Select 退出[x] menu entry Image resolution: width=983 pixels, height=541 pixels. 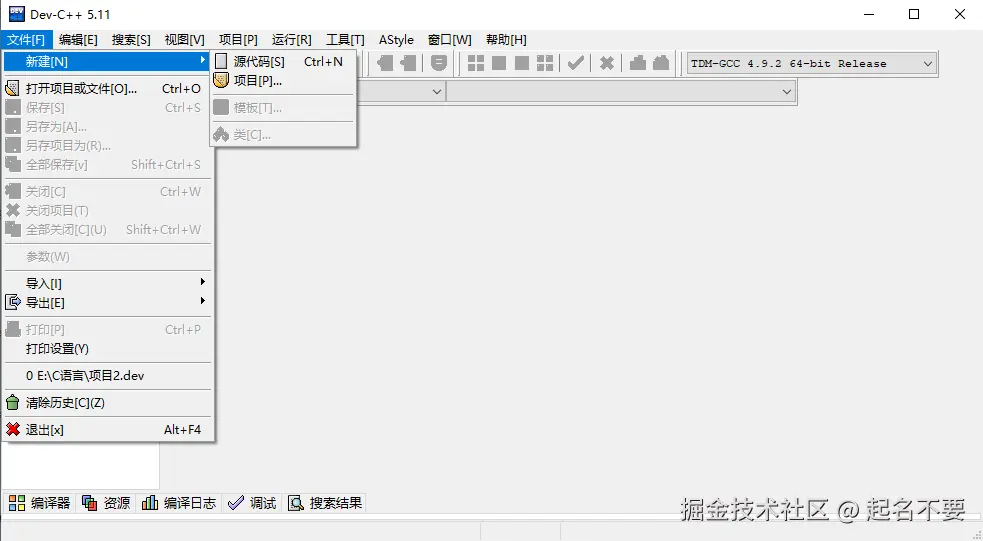coord(108,429)
